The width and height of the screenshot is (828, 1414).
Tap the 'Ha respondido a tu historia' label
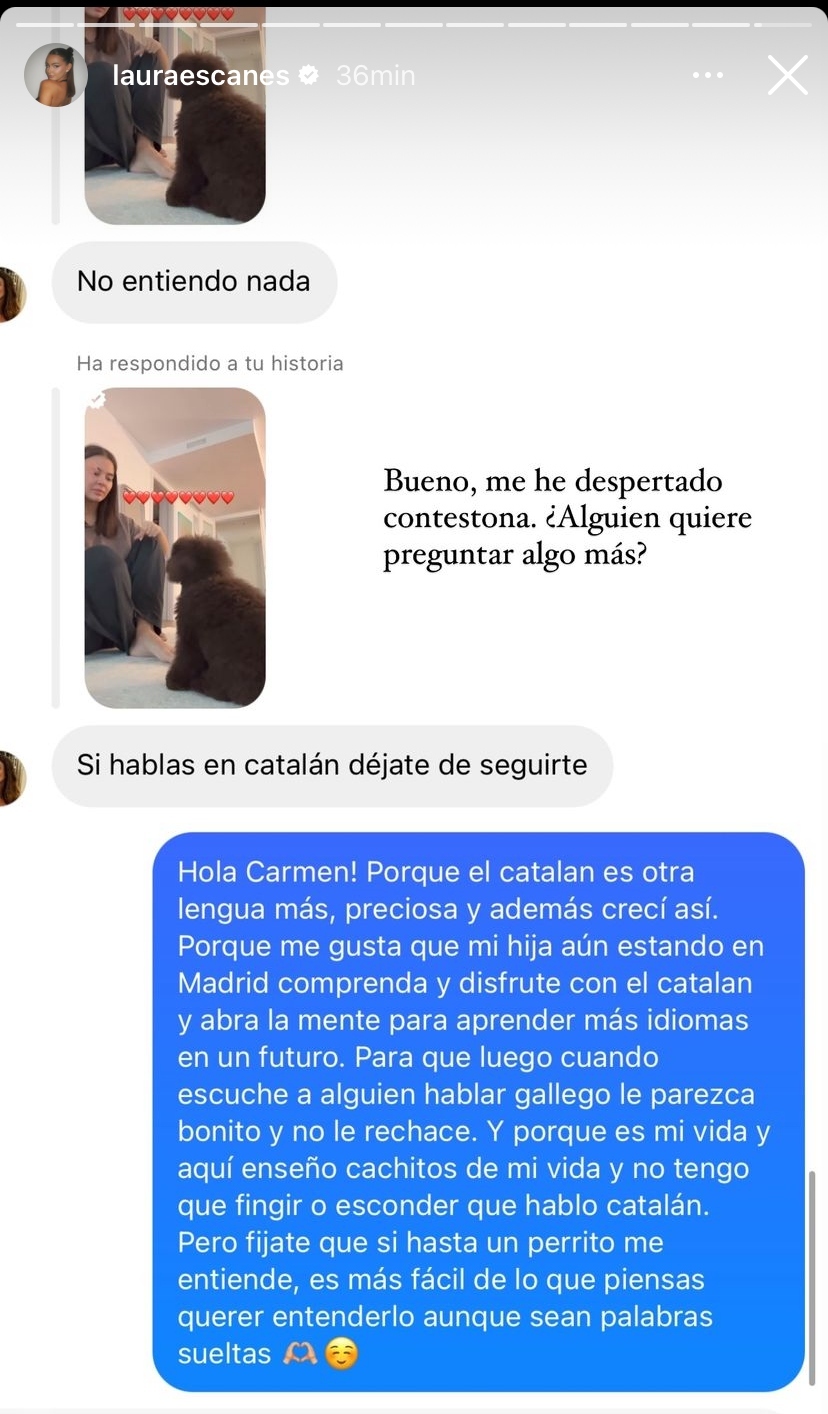click(x=210, y=363)
